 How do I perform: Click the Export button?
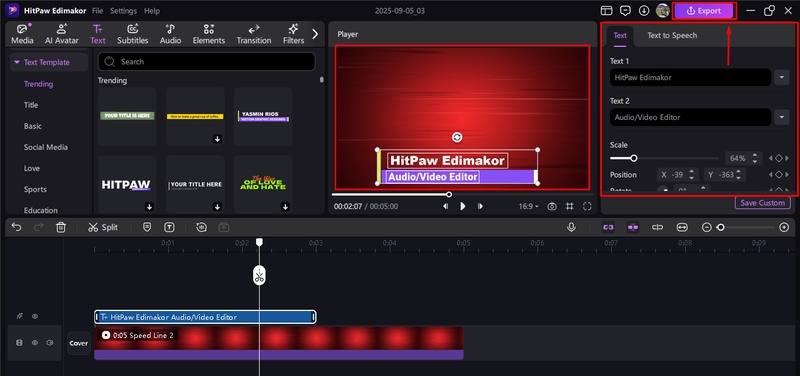tap(704, 11)
